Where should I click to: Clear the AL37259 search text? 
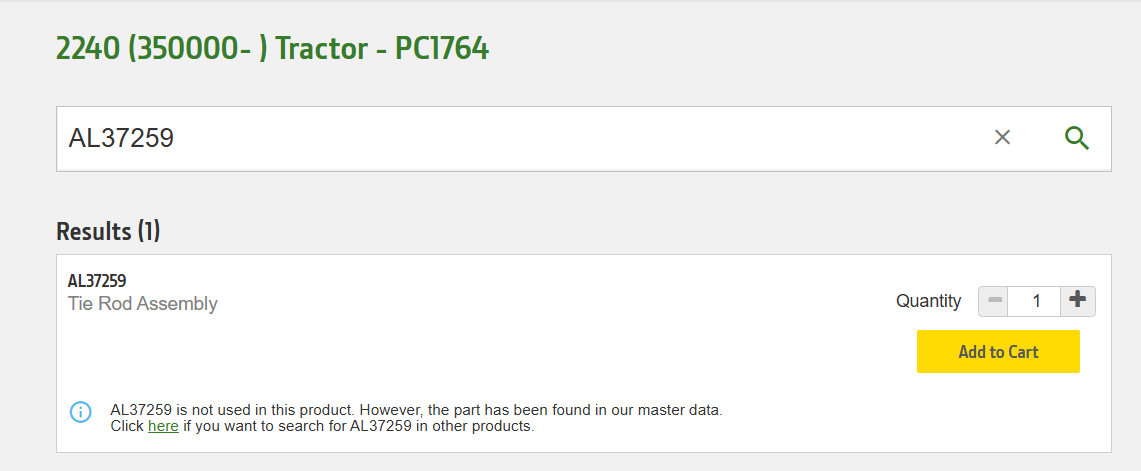point(1002,138)
